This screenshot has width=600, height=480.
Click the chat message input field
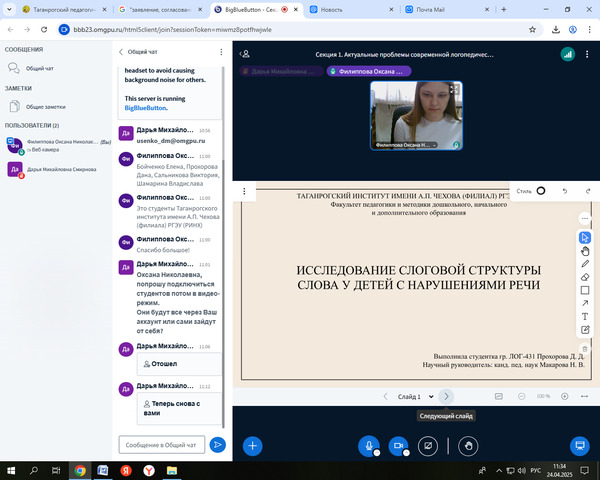(x=162, y=444)
